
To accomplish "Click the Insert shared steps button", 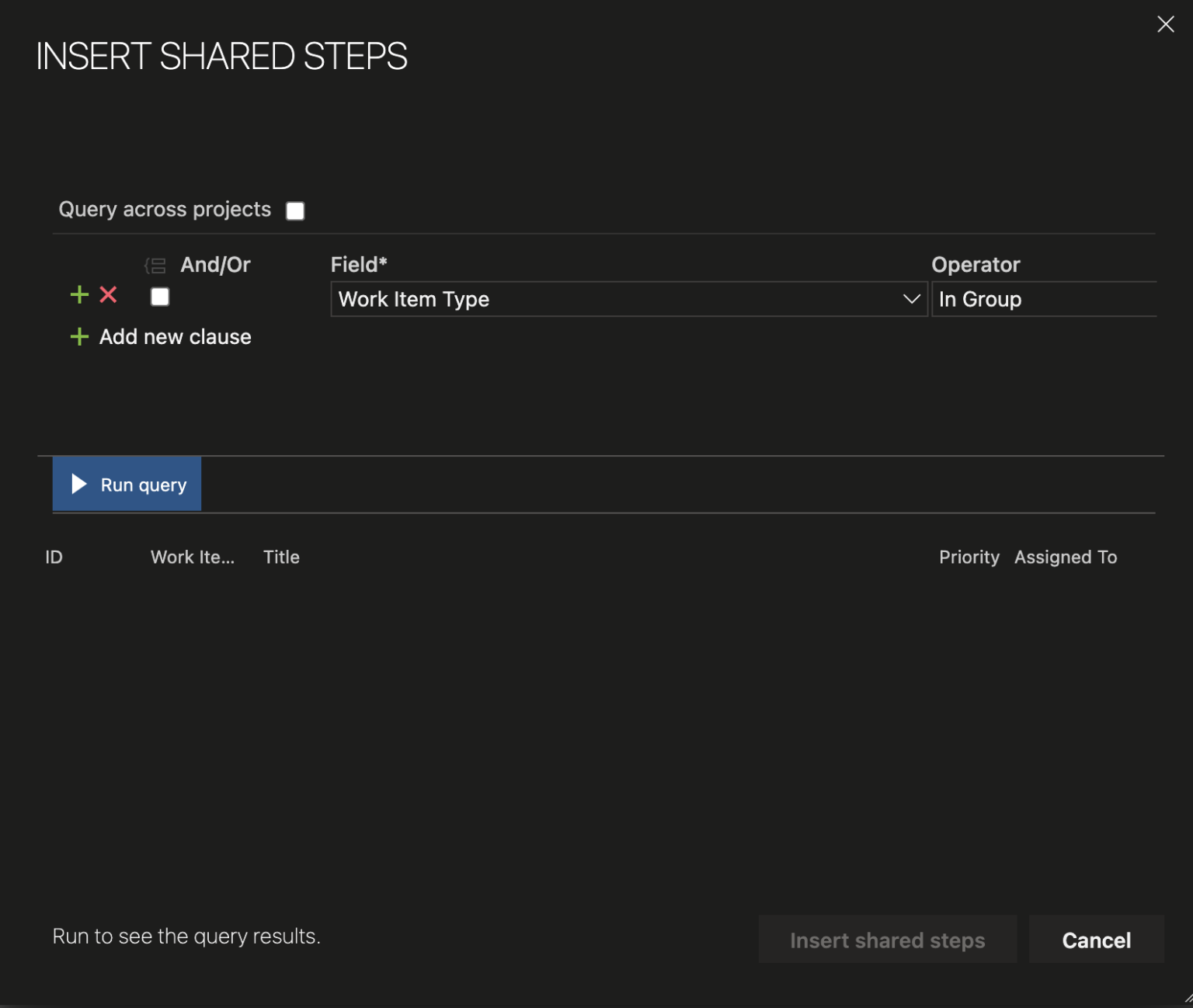I will point(887,940).
